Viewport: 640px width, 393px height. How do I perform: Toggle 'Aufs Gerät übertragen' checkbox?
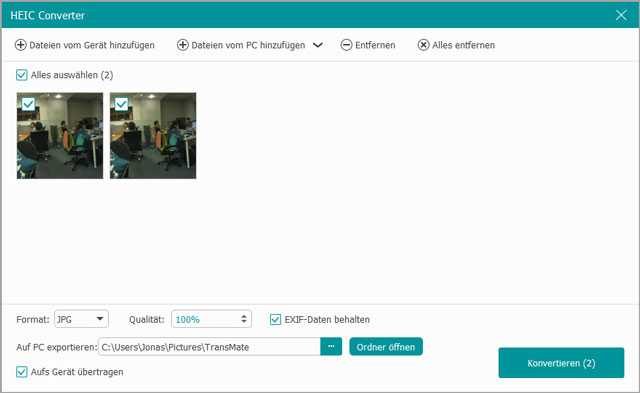tap(22, 372)
